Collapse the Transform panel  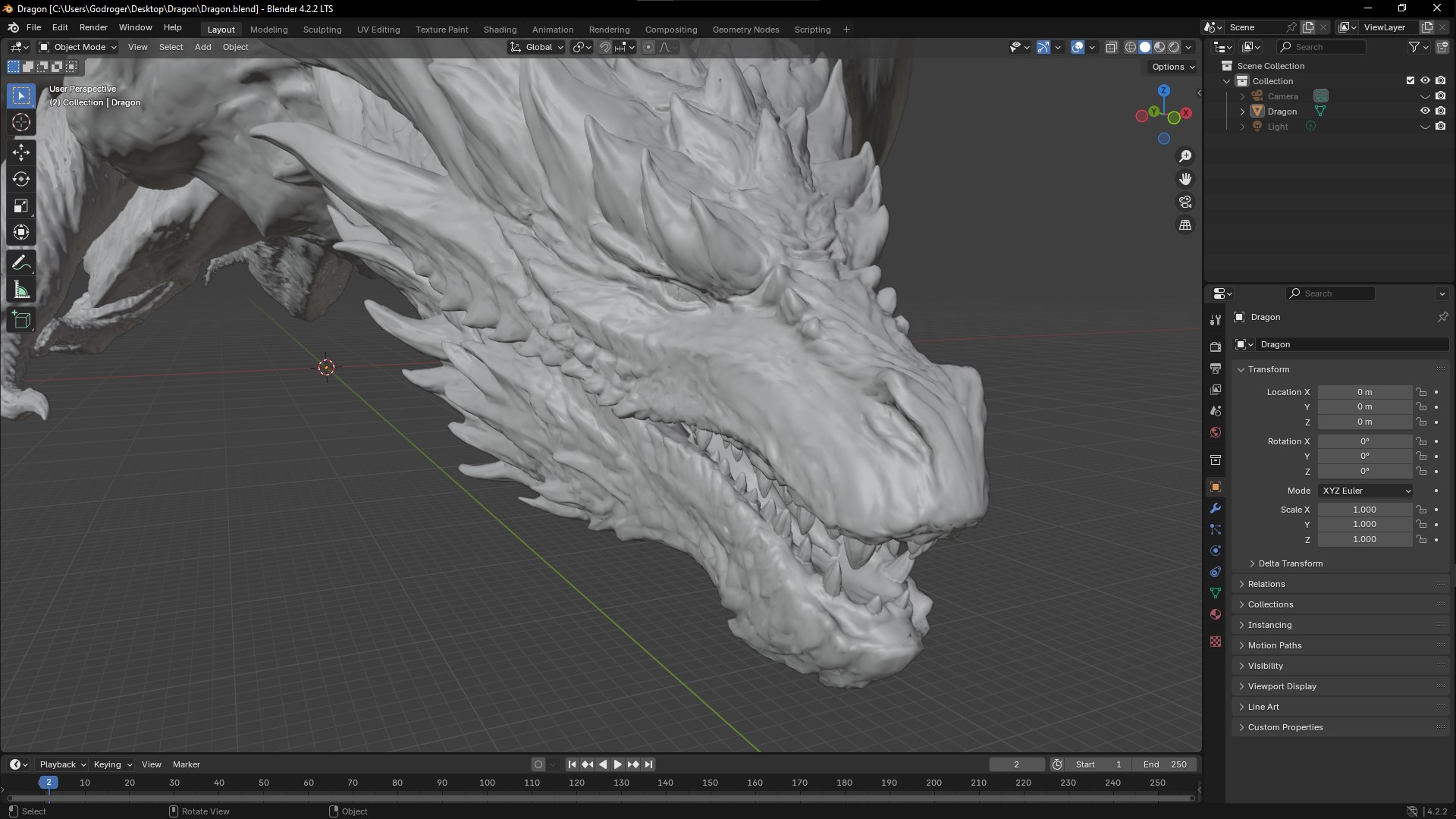pos(1269,369)
